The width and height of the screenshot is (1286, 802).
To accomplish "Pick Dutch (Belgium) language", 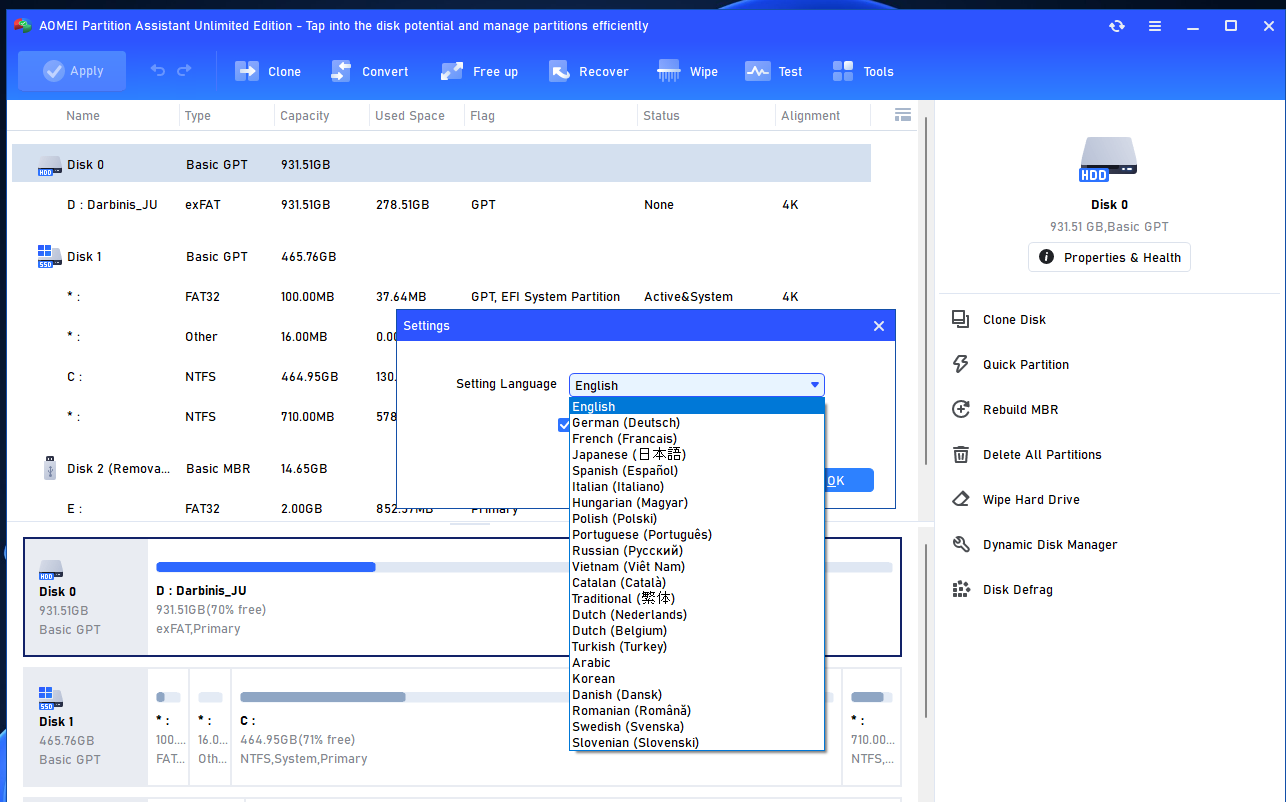I will 697,630.
